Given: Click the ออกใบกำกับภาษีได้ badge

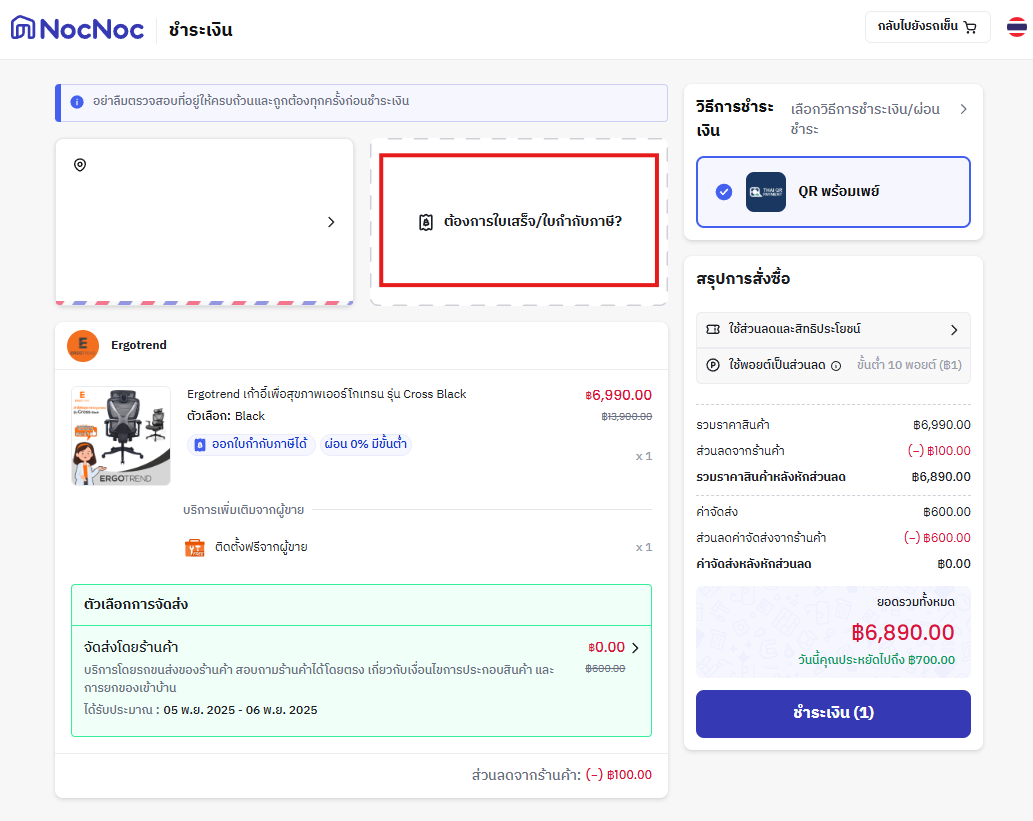Looking at the screenshot, I should (251, 444).
